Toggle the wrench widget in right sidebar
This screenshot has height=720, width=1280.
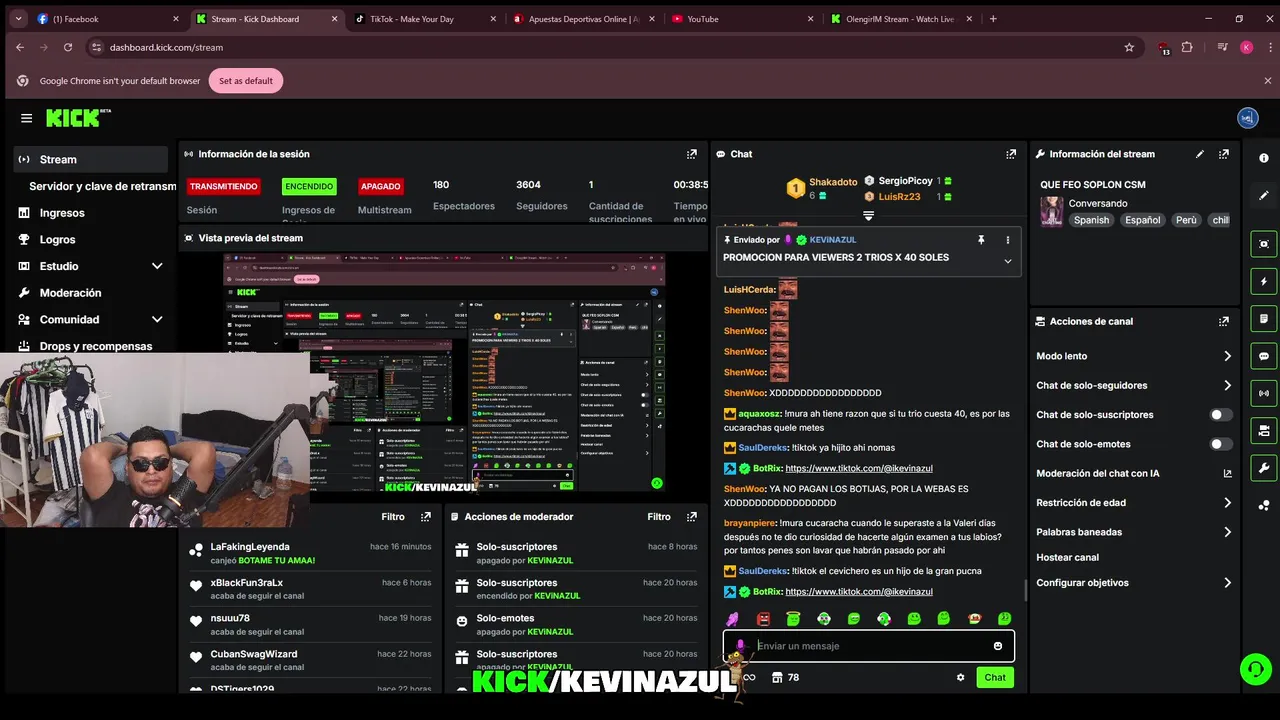point(1264,468)
